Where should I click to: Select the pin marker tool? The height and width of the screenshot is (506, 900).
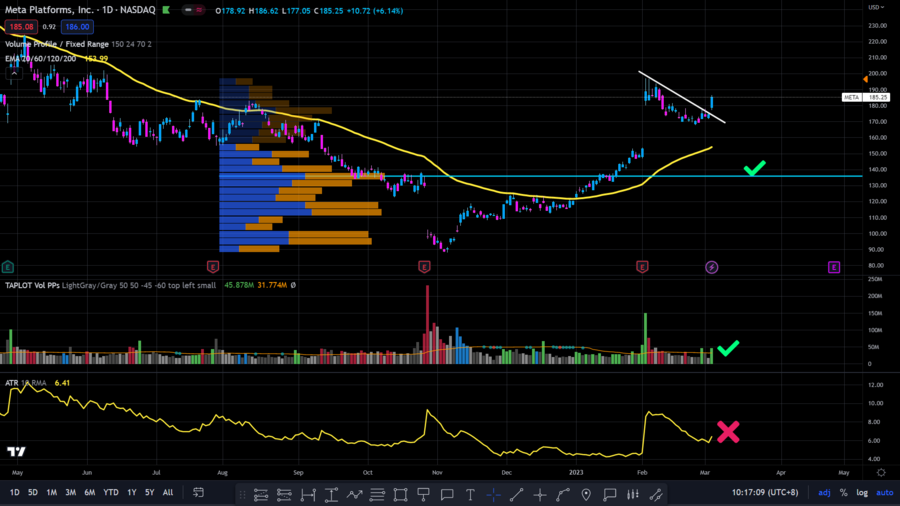pos(586,494)
